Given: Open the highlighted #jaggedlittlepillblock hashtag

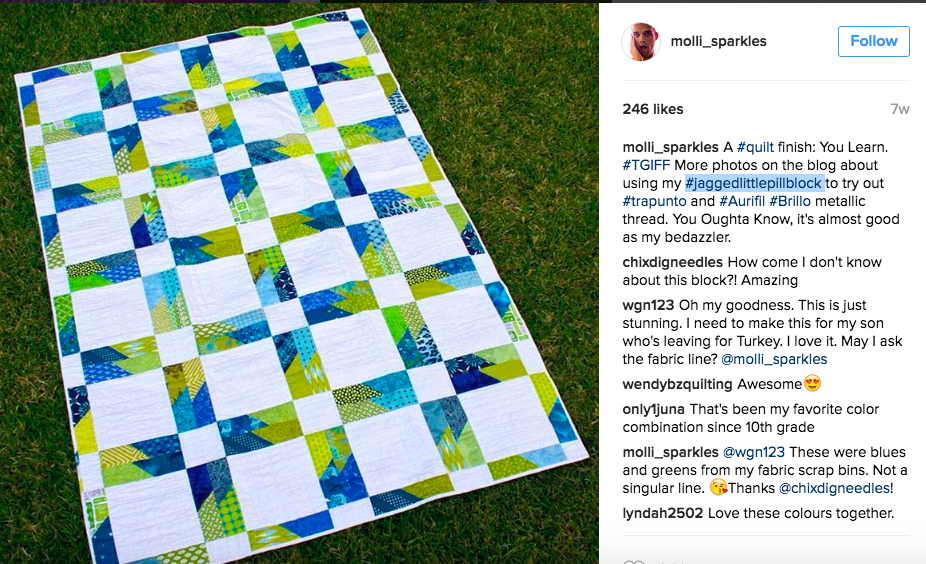Looking at the screenshot, I should [x=754, y=183].
